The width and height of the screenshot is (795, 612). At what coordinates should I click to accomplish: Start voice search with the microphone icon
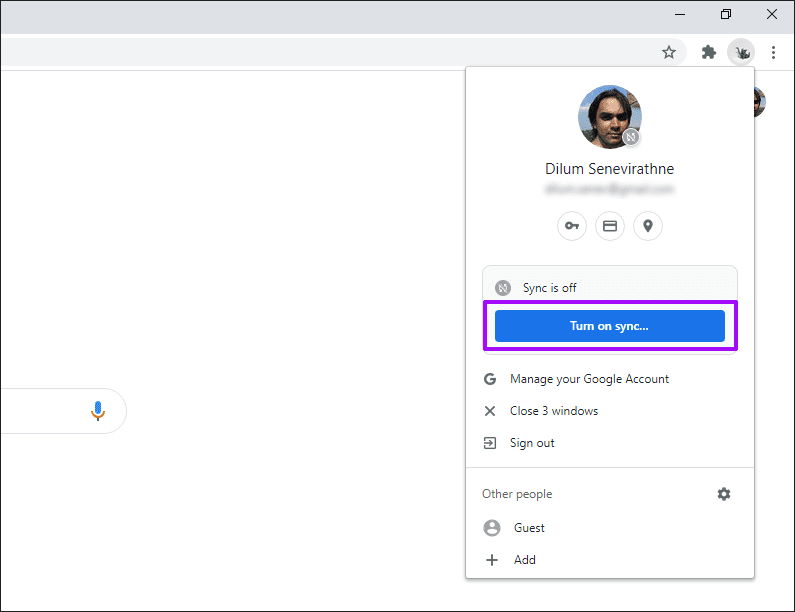point(98,411)
